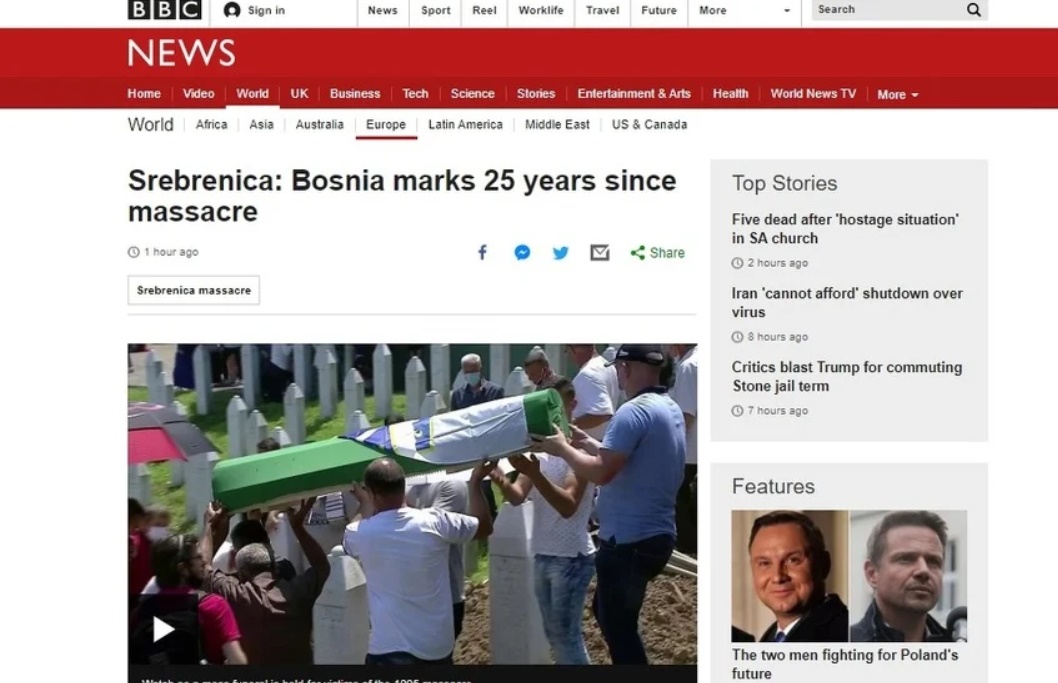Play the Srebrenica funeral video

tap(163, 630)
